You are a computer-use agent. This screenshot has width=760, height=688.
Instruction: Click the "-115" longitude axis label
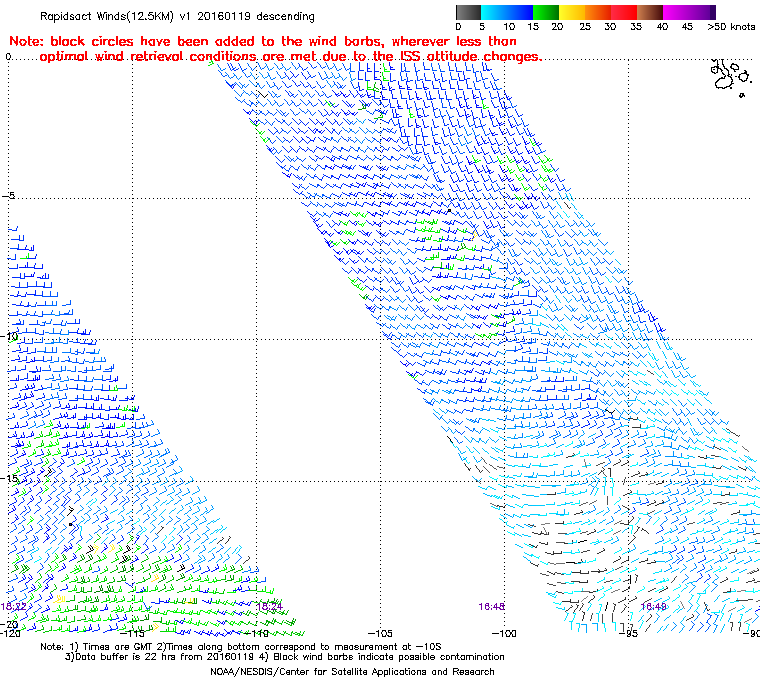(x=132, y=634)
